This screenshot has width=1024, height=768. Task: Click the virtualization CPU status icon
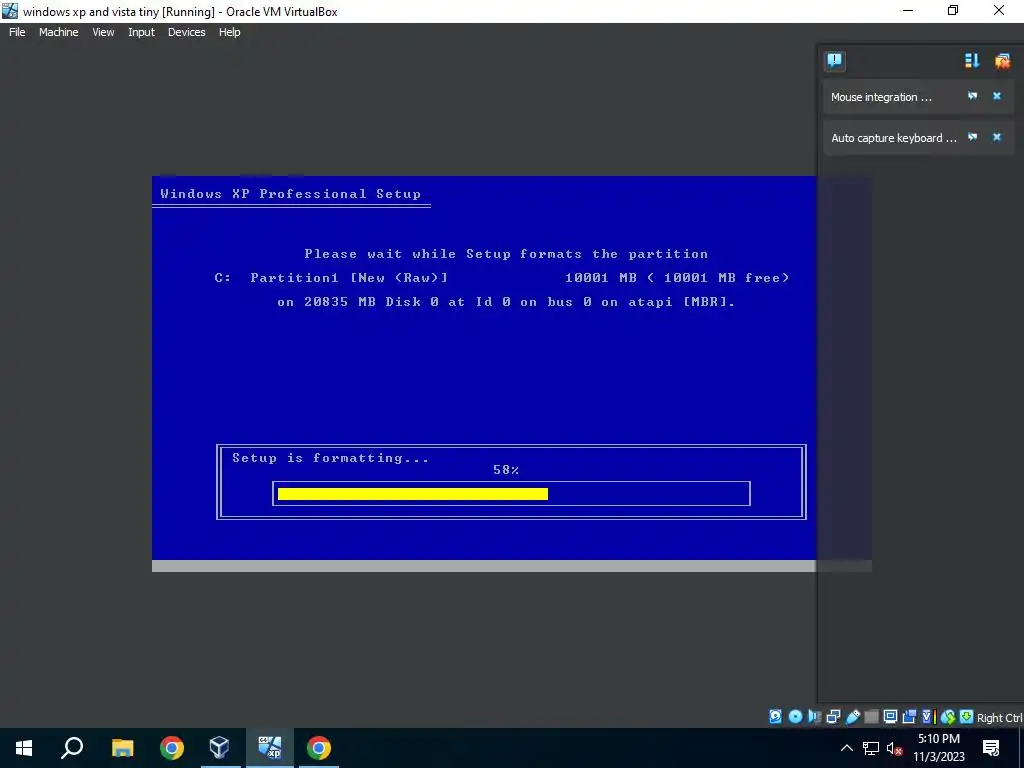(929, 716)
